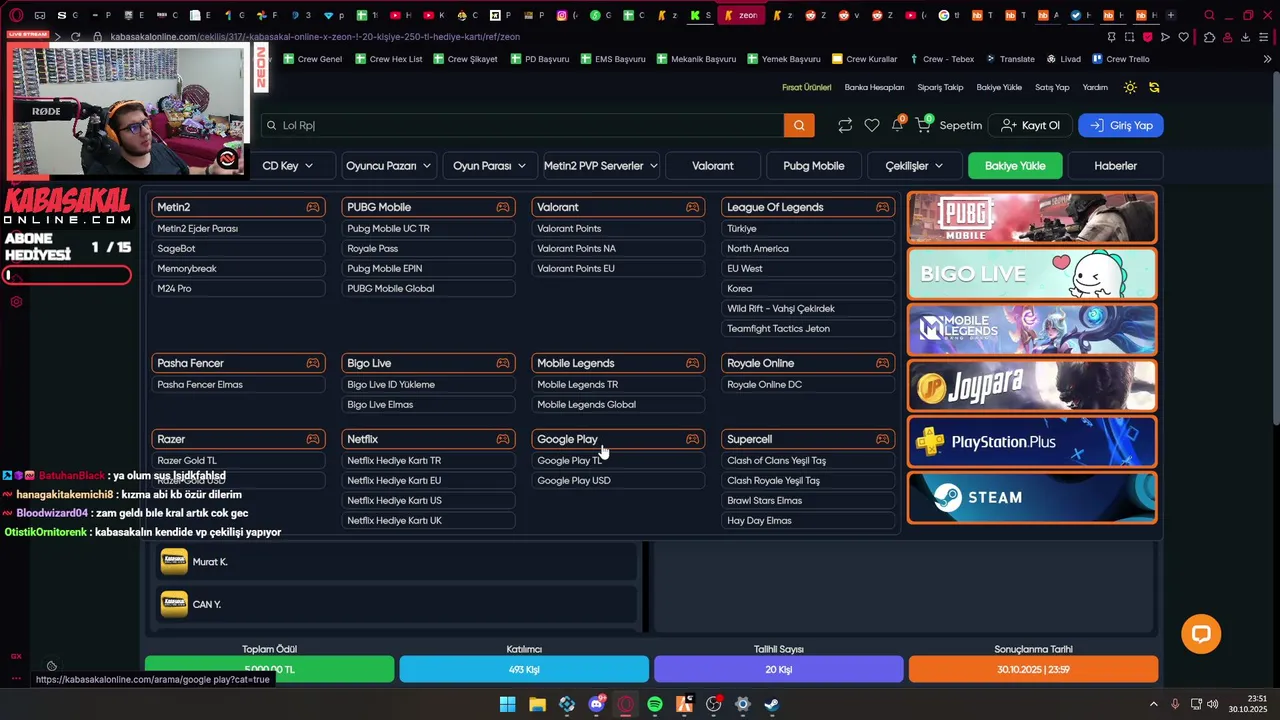The image size is (1280, 720).
Task: Click the Giriş Yap login button
Action: point(1121,125)
